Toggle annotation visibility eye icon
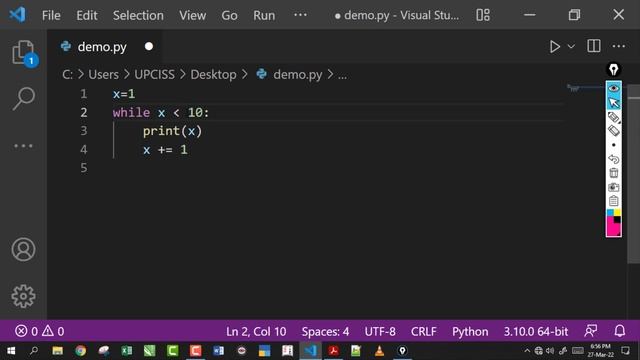The image size is (640, 360). click(x=613, y=88)
